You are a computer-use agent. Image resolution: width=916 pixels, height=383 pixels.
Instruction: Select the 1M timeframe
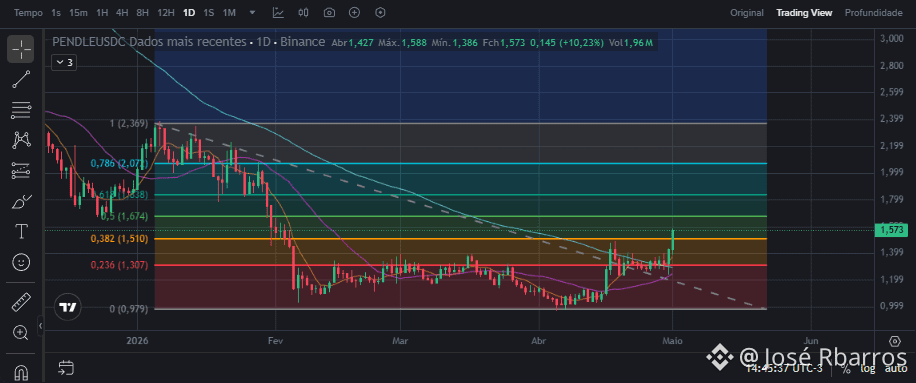[229, 12]
